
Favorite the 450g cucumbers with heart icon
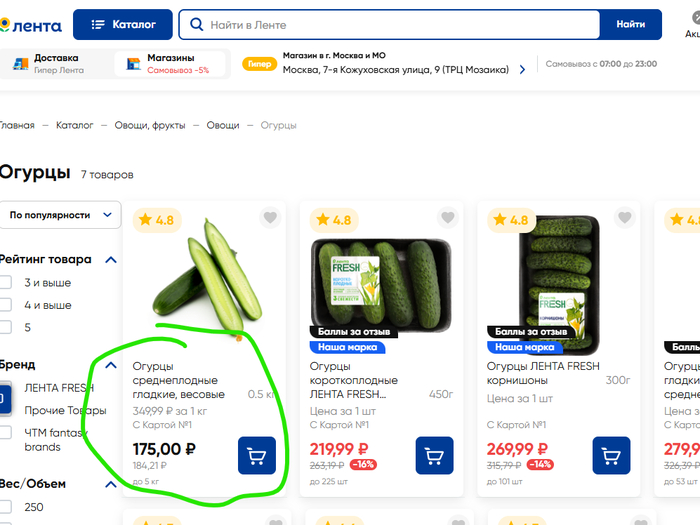coord(447,218)
